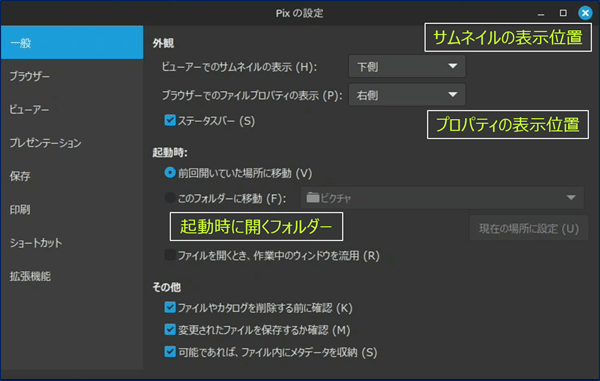The width and height of the screenshot is (600, 381).
Task: Open the thumbnail position dropdown showing 下側
Action: pyautogui.click(x=407, y=66)
